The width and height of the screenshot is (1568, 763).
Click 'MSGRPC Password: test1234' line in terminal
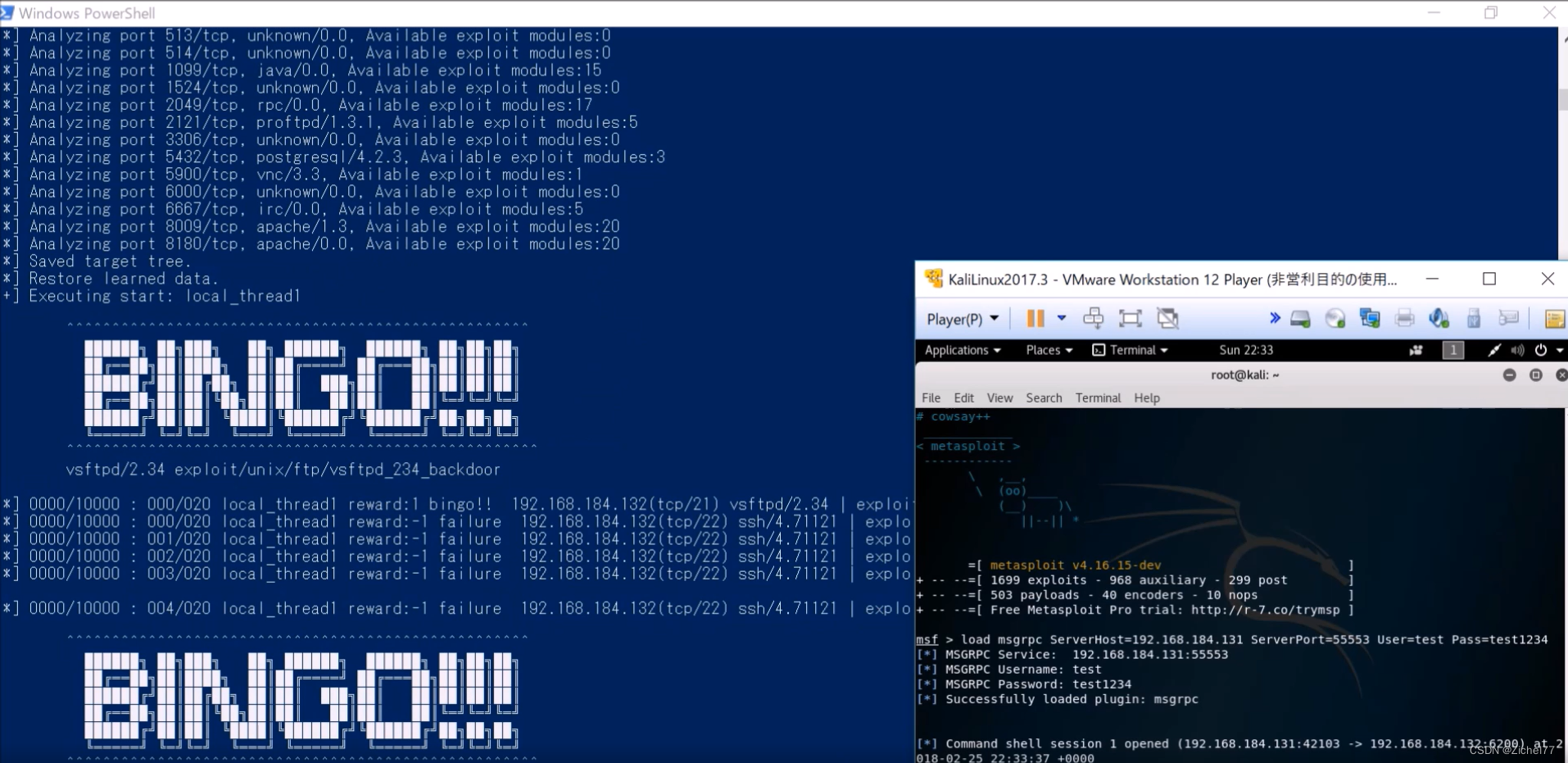tap(1024, 684)
